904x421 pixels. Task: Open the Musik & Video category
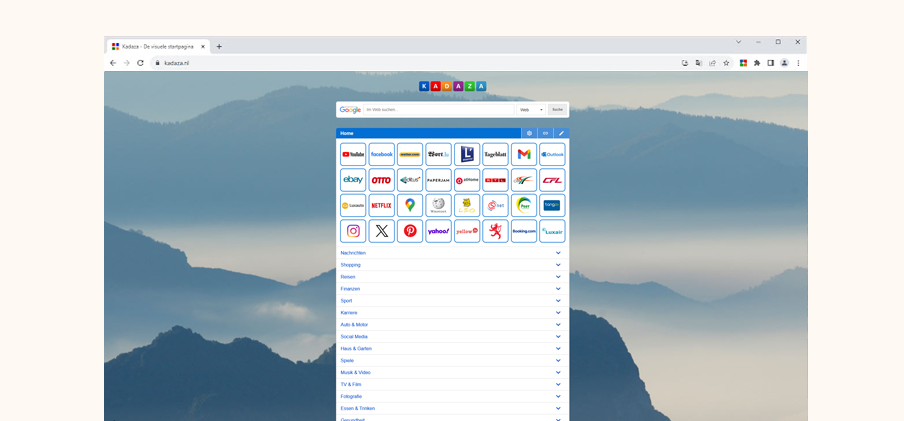click(453, 373)
